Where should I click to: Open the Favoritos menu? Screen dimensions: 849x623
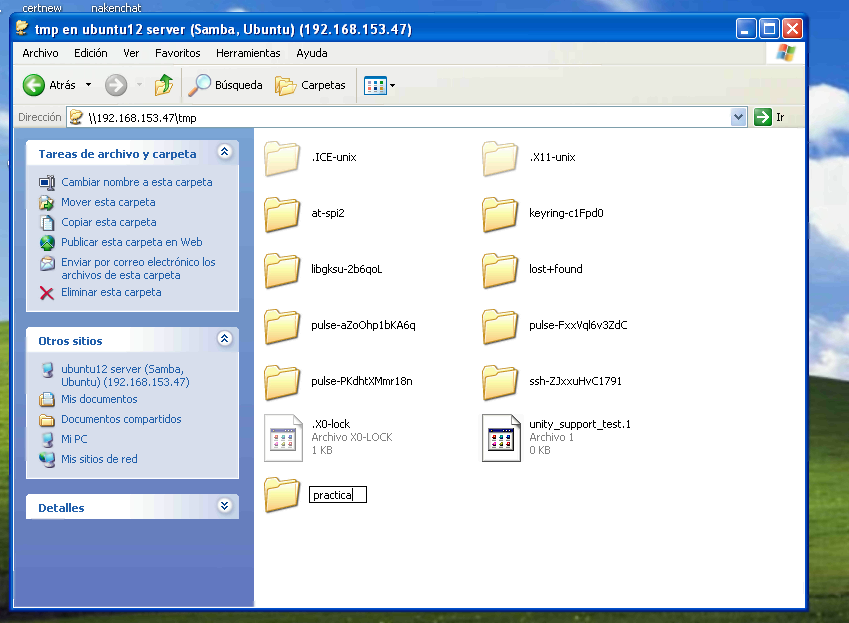(177, 53)
